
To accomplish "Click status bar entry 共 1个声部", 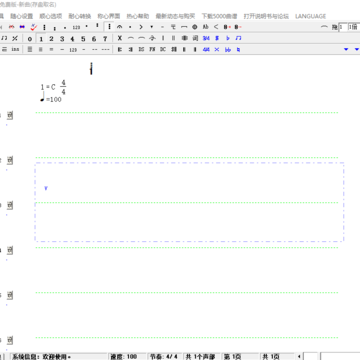I will tap(201, 357).
